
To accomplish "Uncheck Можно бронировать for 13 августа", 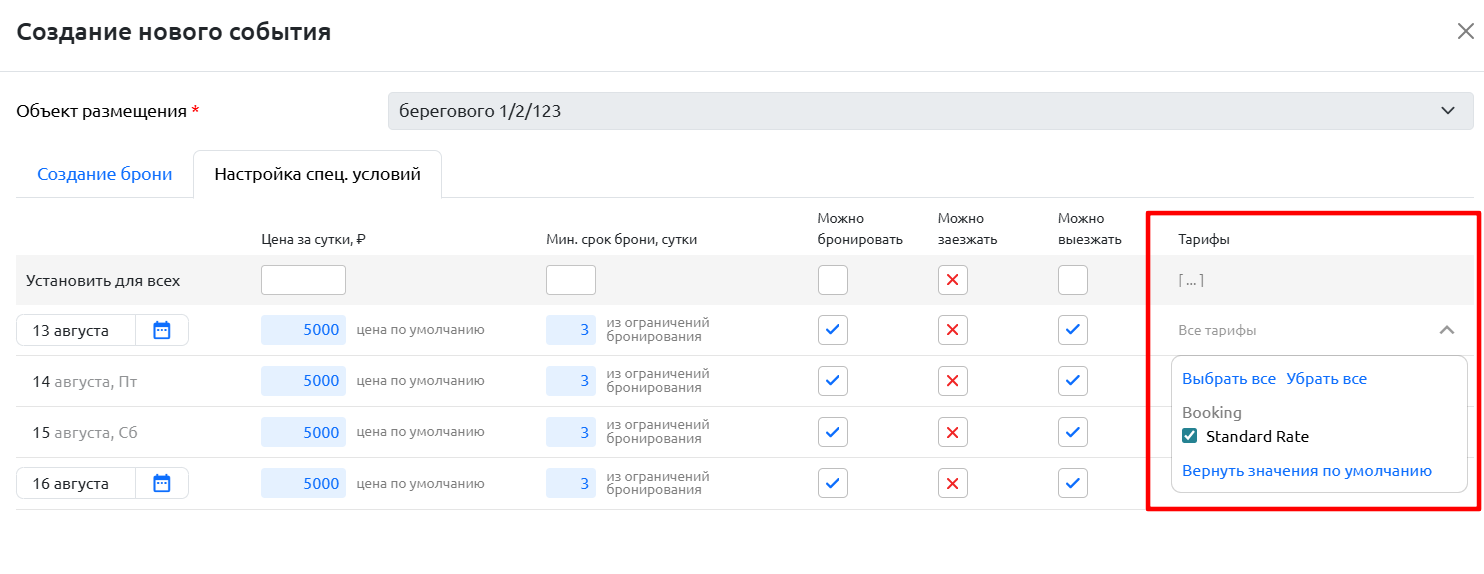I will tap(833, 330).
